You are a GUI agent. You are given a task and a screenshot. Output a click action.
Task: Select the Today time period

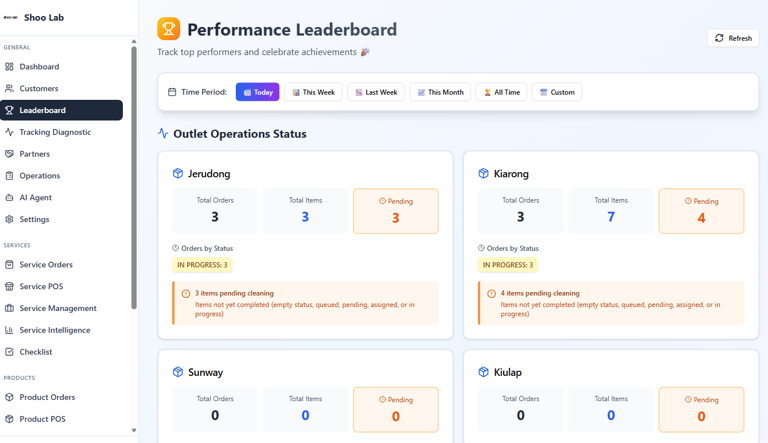point(258,92)
